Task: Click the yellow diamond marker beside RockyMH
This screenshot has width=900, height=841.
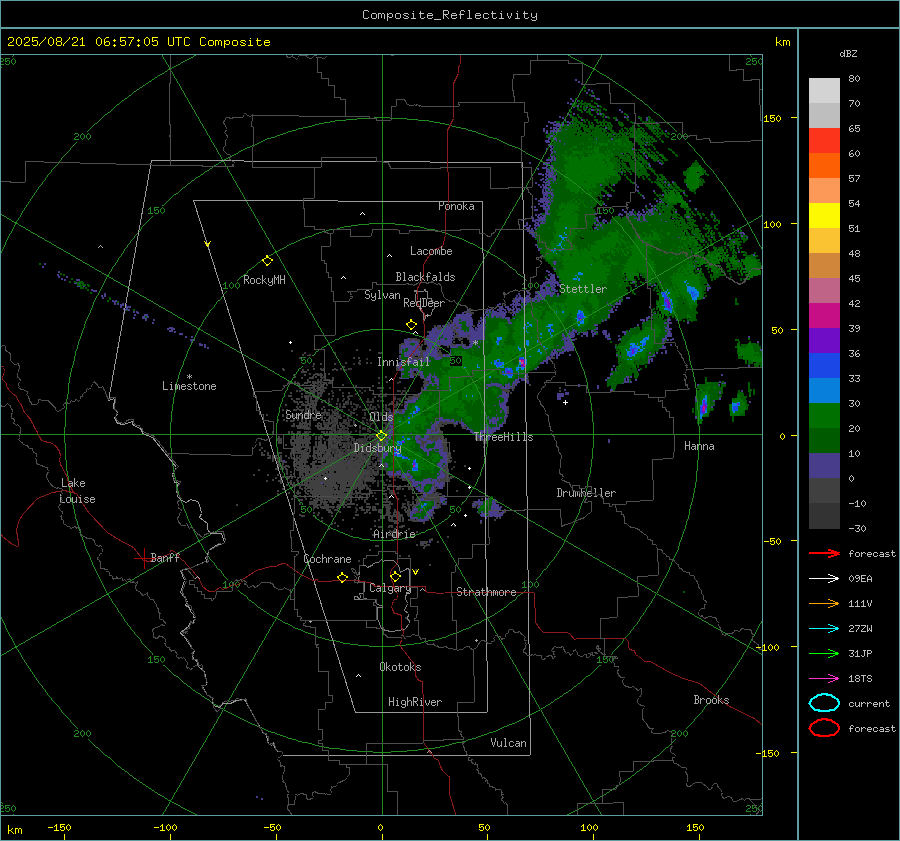Action: (x=267, y=261)
